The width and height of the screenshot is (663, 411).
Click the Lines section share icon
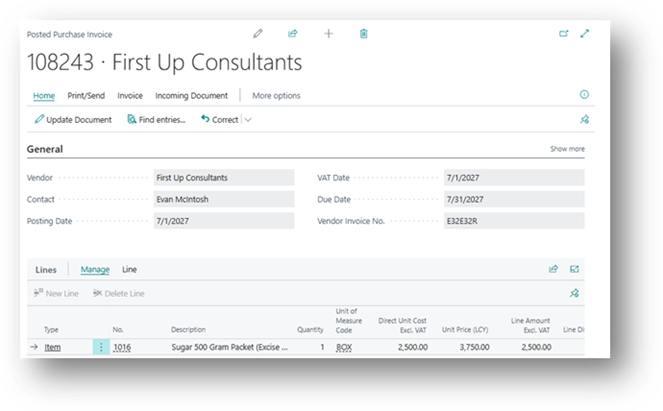553,269
